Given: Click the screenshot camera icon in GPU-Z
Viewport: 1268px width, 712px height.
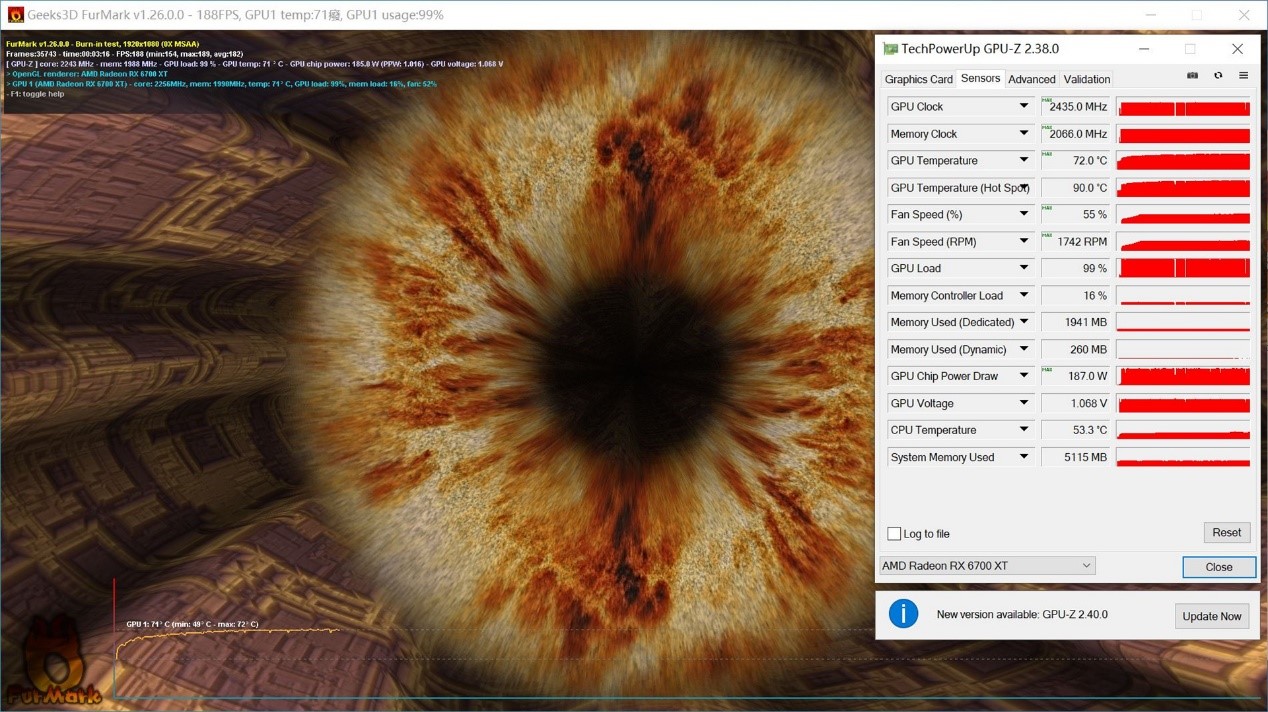Looking at the screenshot, I should [1192, 76].
